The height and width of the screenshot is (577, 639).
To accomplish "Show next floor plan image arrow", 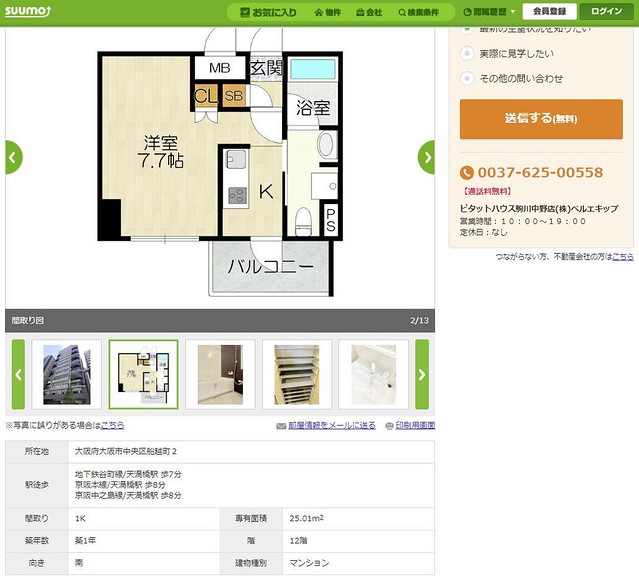I will pos(426,157).
